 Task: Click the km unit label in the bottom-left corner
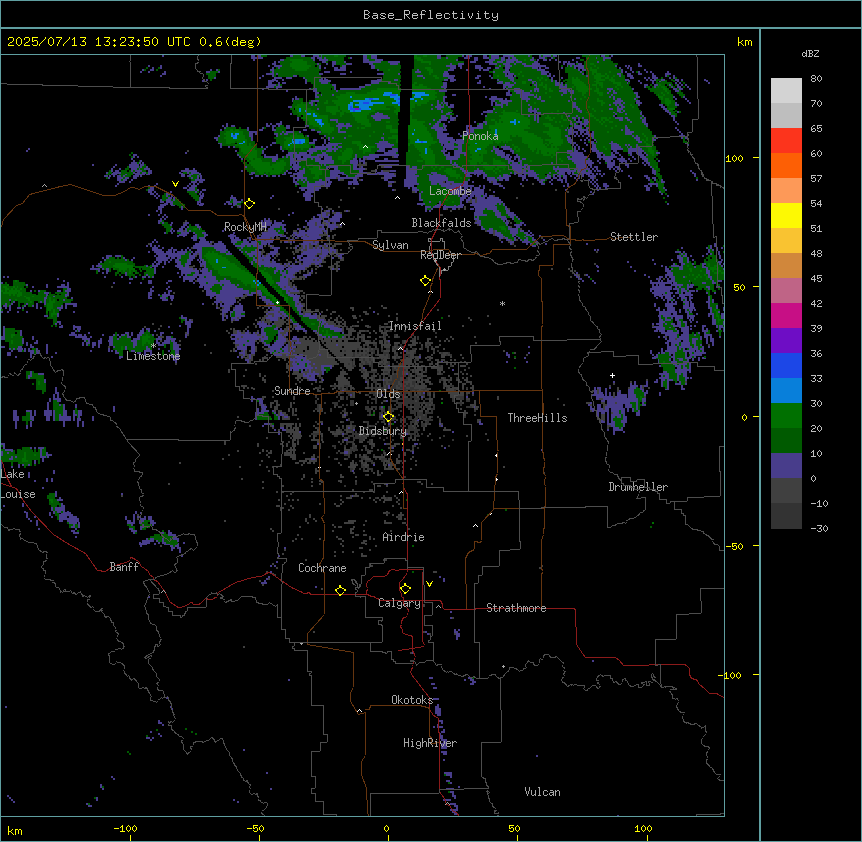[x=15, y=831]
